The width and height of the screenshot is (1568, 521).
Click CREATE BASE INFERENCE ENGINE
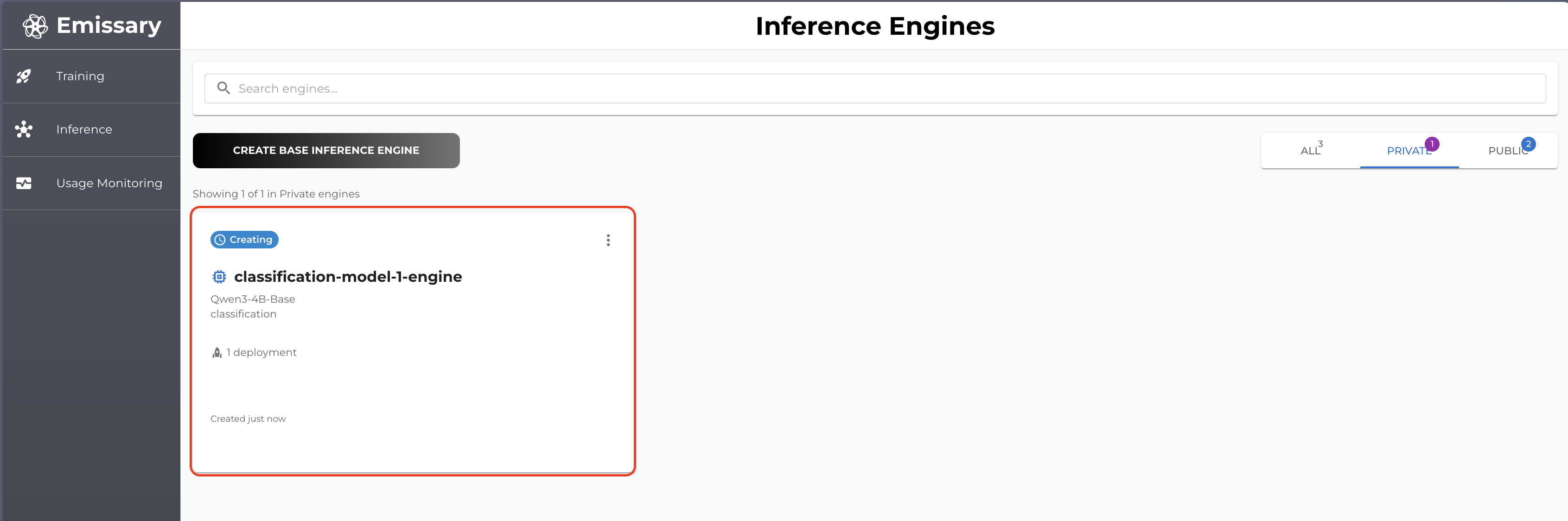[x=326, y=150]
